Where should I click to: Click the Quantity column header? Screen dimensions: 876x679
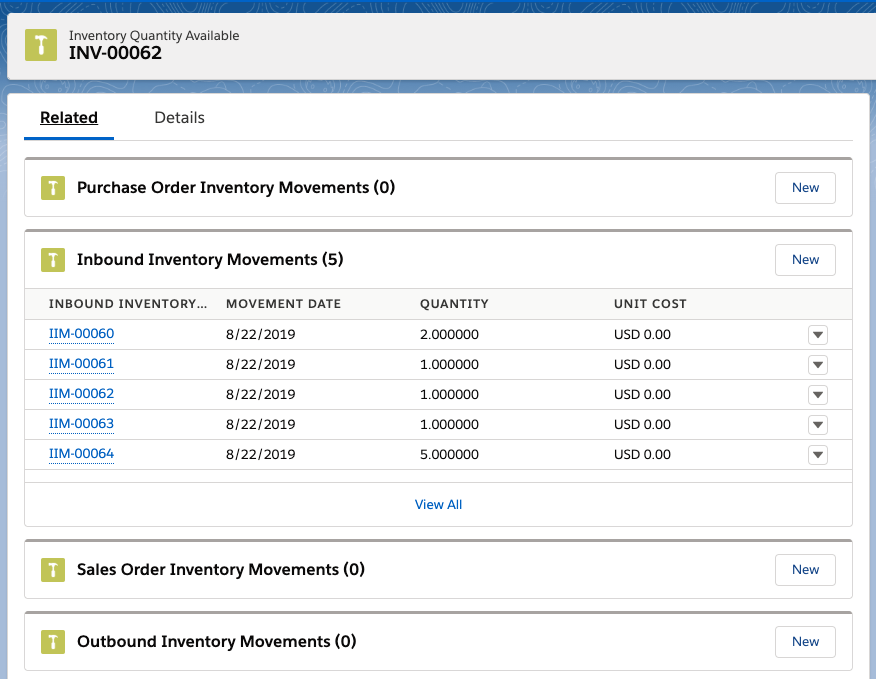point(454,303)
